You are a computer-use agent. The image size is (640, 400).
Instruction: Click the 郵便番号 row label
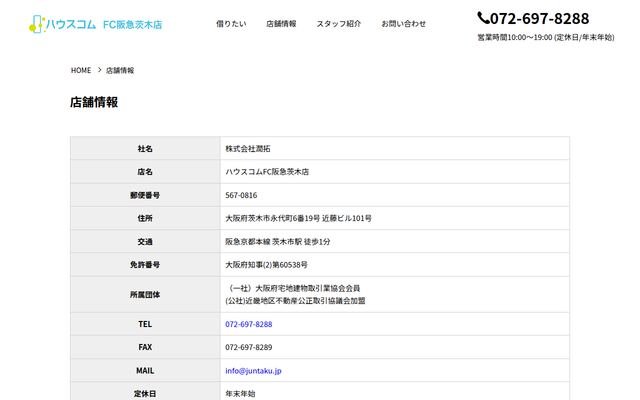point(145,195)
